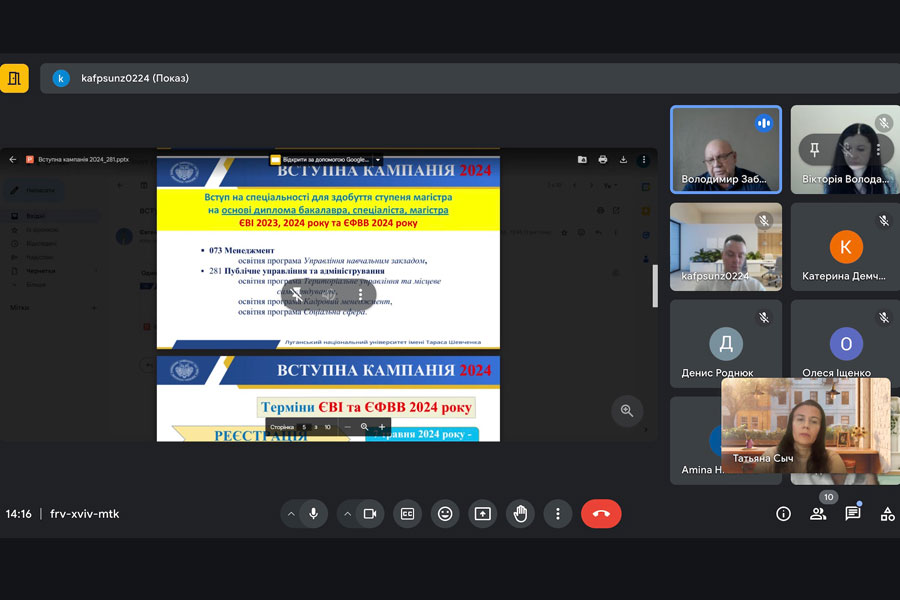The height and width of the screenshot is (600, 900).
Task: Show the people panel with 10 participants
Action: click(x=818, y=514)
